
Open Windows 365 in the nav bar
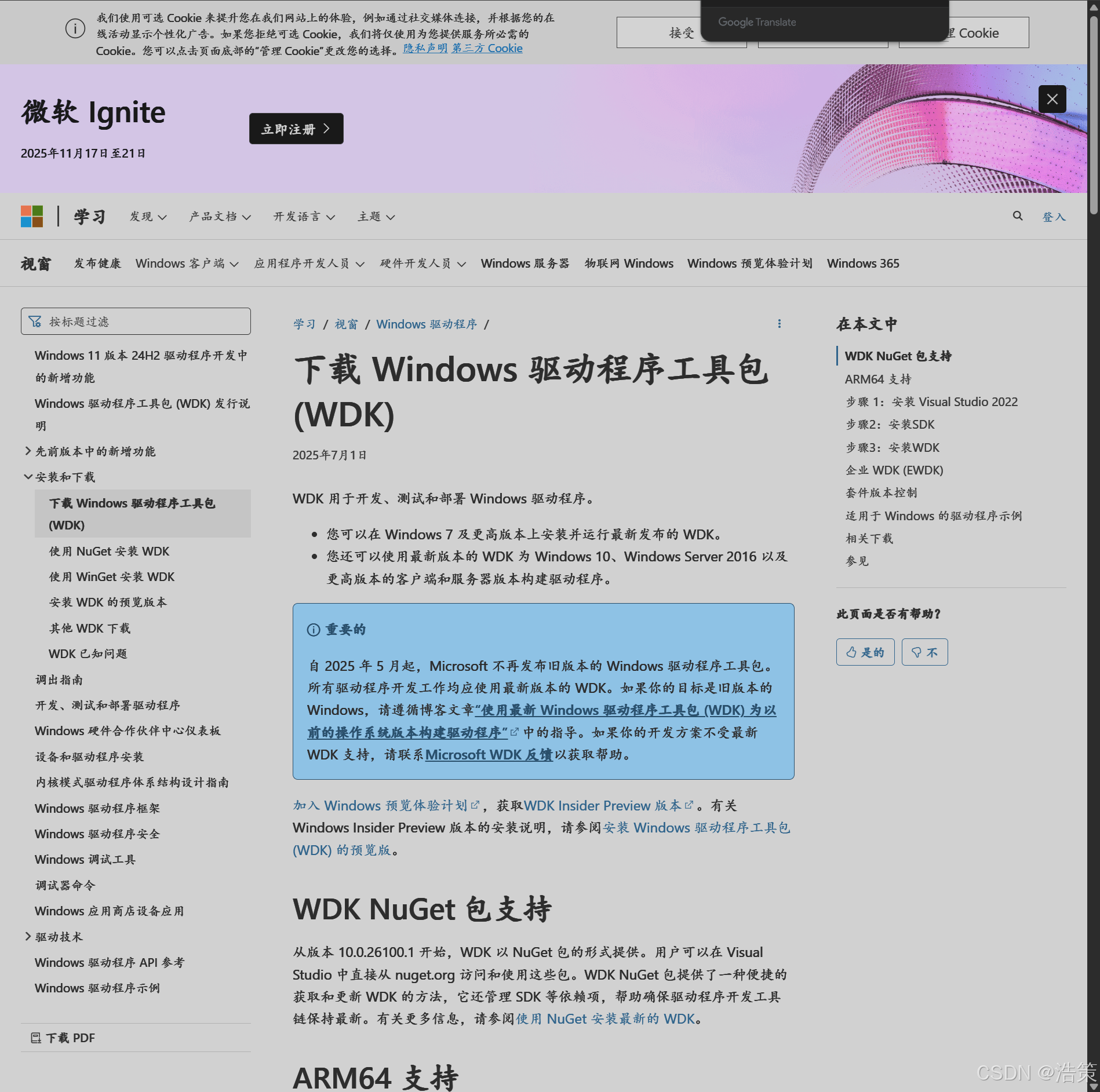863,264
